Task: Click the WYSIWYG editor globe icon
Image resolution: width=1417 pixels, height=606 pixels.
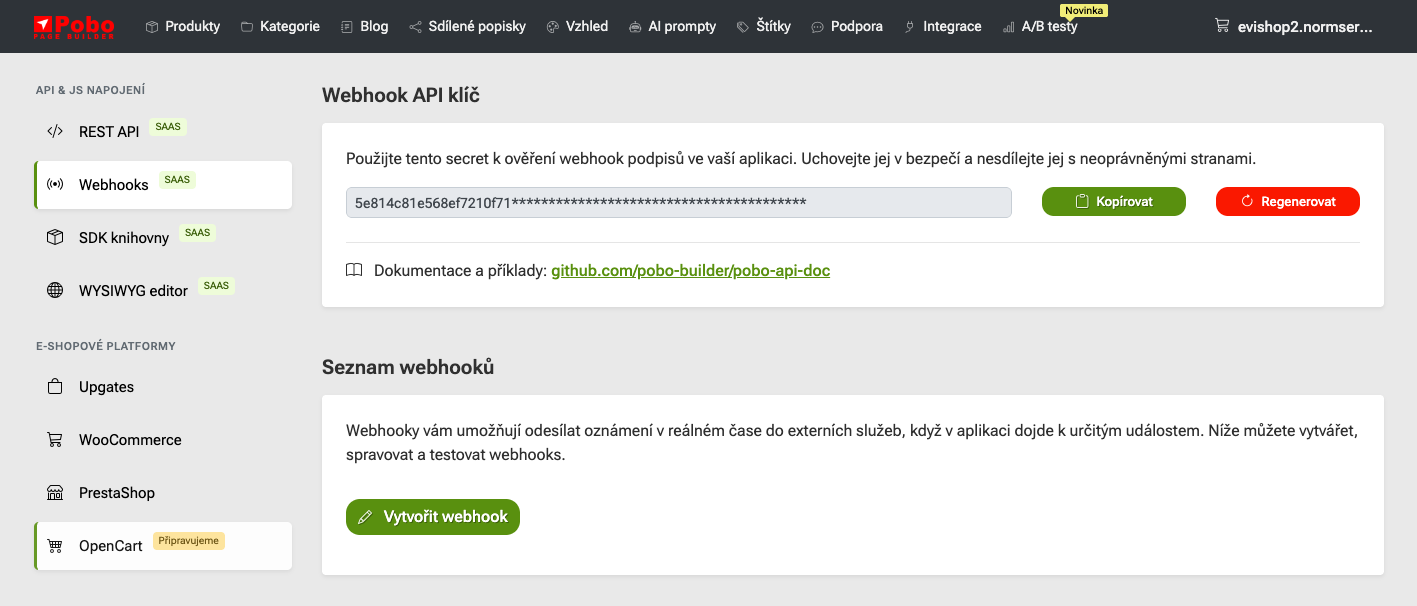Action: coord(55,290)
